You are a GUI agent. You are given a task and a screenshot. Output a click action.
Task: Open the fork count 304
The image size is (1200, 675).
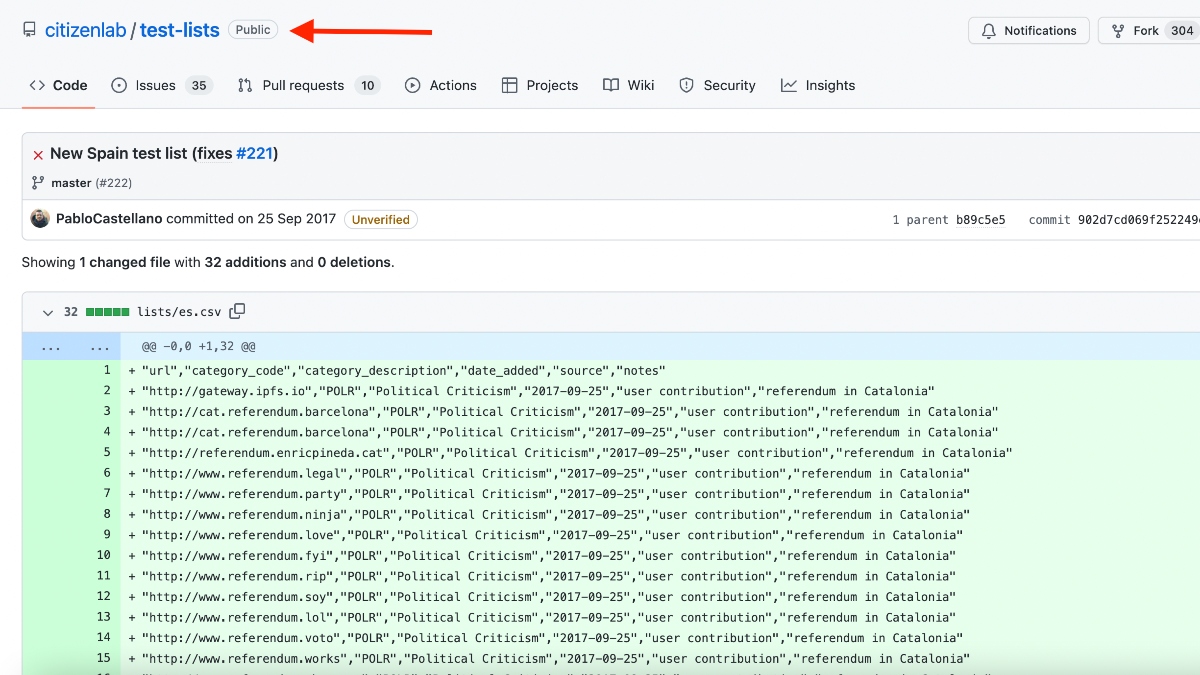1182,31
